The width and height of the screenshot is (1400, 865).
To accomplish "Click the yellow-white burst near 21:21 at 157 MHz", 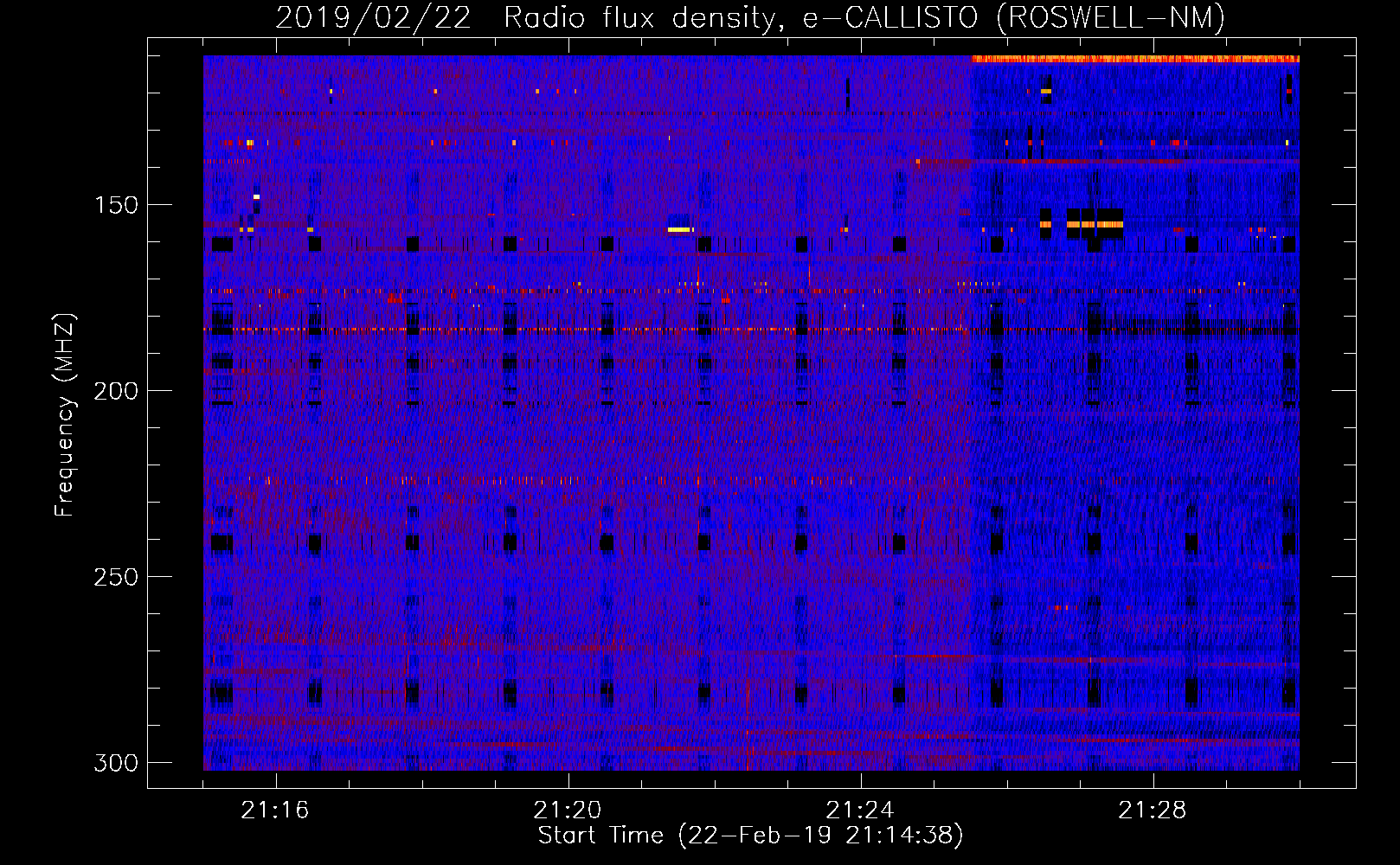I will [680, 229].
